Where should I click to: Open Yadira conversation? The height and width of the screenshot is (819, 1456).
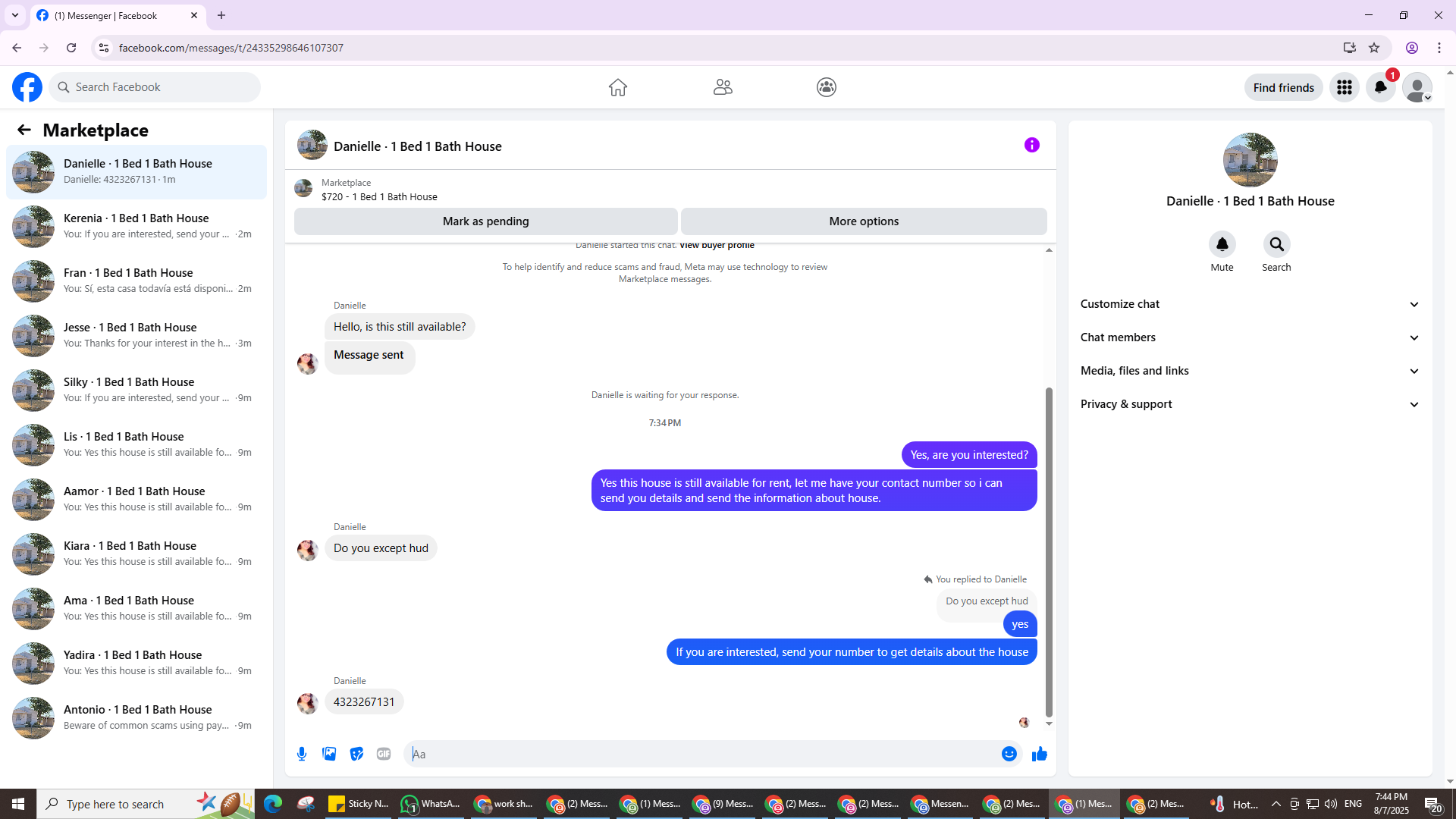(x=136, y=663)
